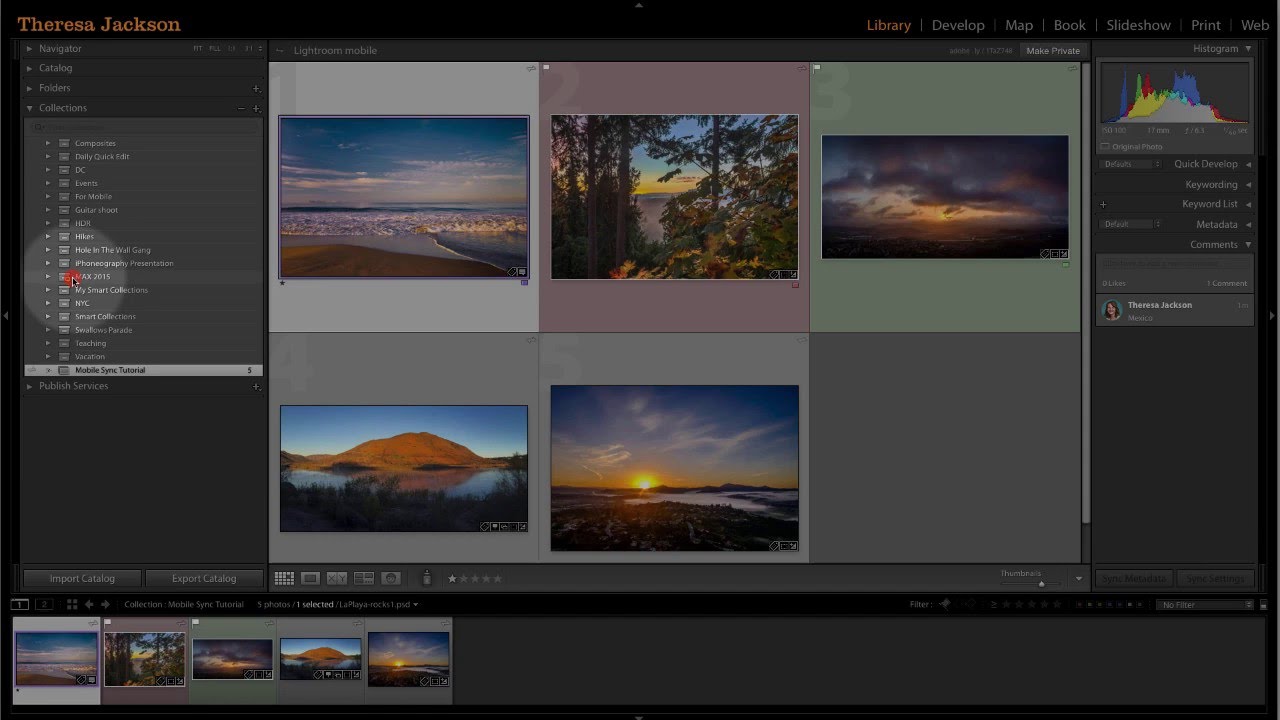Click the Sync Settings button
1280x720 pixels.
pyautogui.click(x=1215, y=579)
